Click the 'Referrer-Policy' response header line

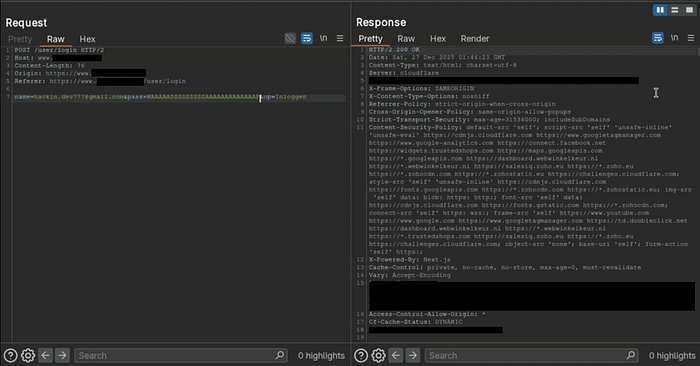coord(462,104)
